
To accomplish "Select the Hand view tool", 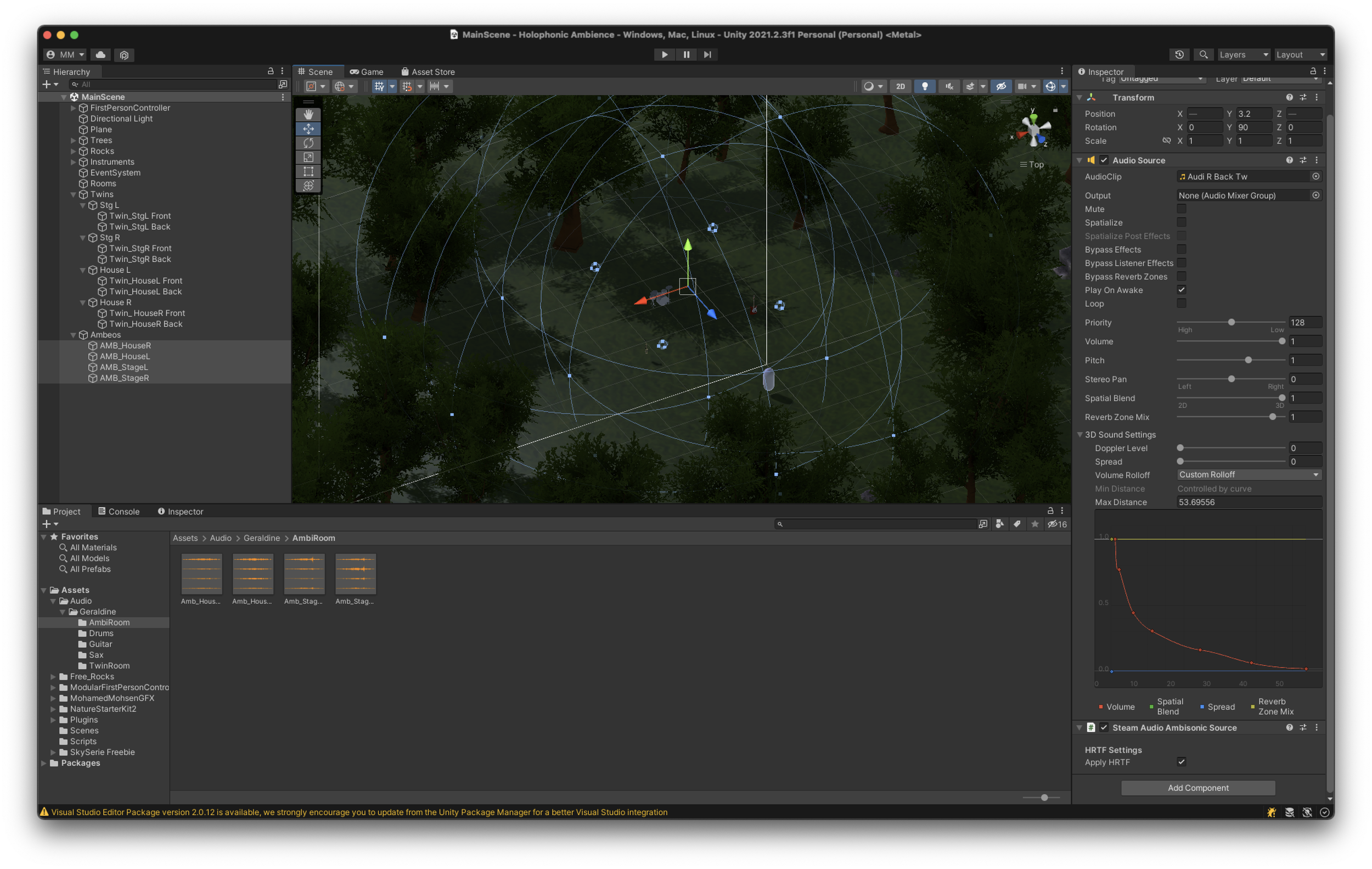I will point(308,115).
